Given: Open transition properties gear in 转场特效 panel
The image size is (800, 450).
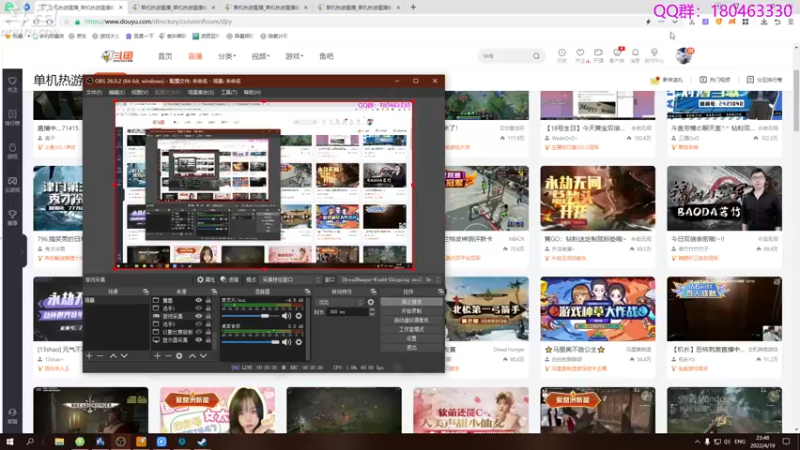Looking at the screenshot, I should [371, 302].
